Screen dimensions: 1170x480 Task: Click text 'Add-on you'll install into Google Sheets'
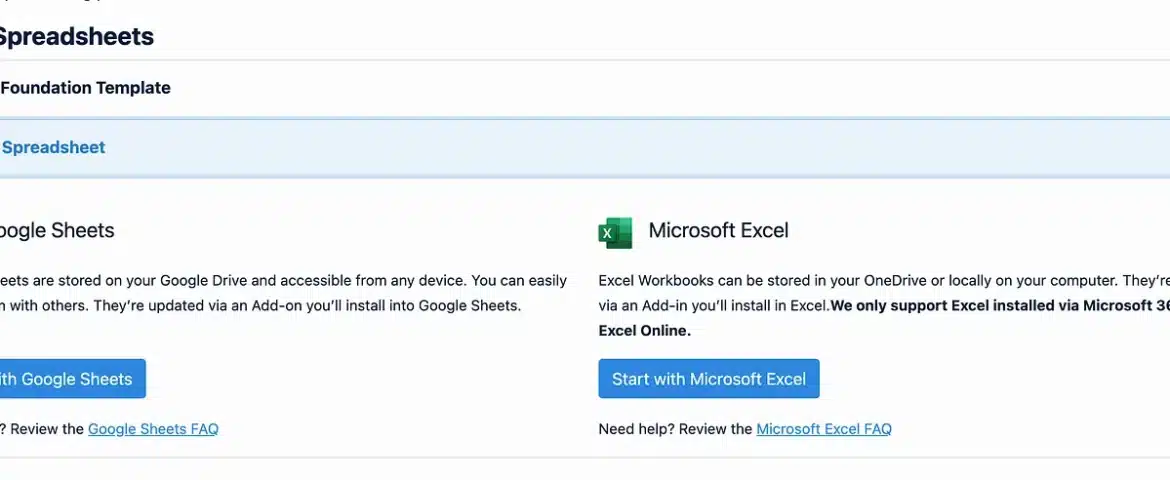tap(387, 305)
